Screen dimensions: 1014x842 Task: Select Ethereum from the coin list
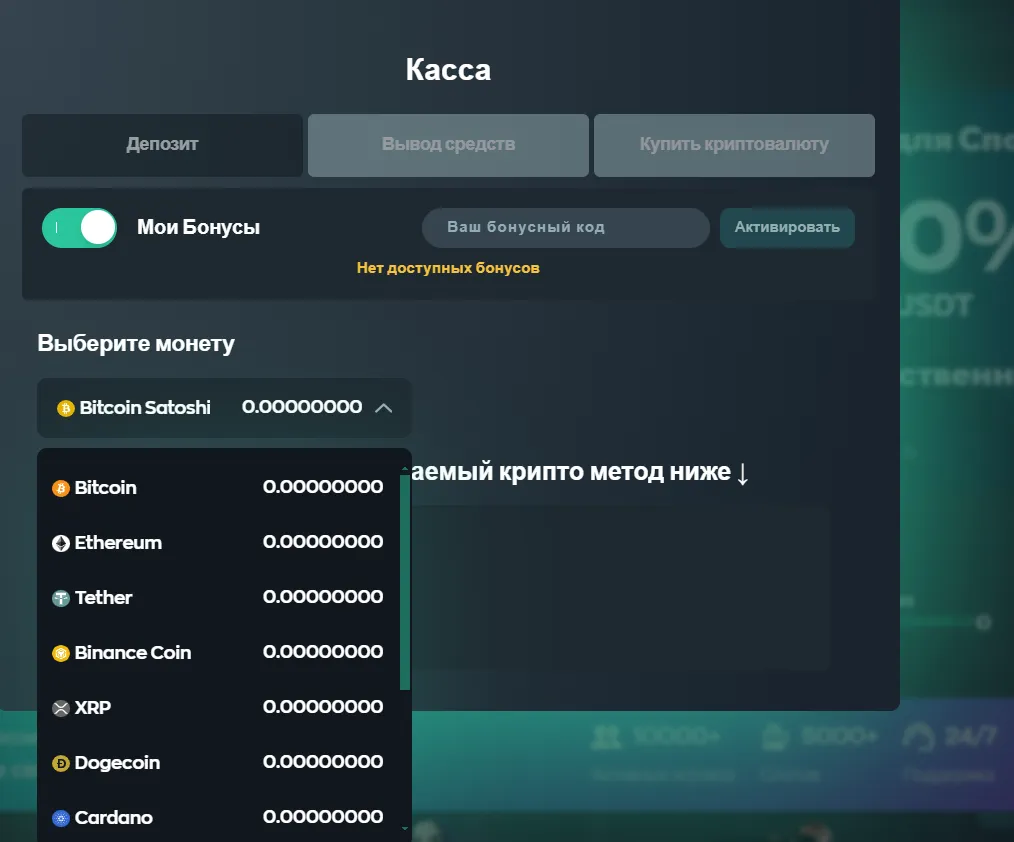click(218, 543)
